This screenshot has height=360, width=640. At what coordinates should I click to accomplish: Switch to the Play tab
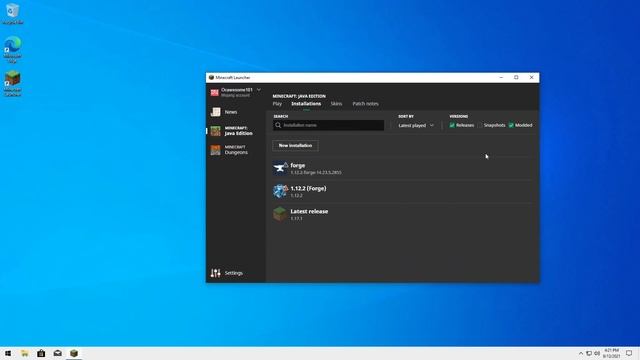click(x=277, y=104)
